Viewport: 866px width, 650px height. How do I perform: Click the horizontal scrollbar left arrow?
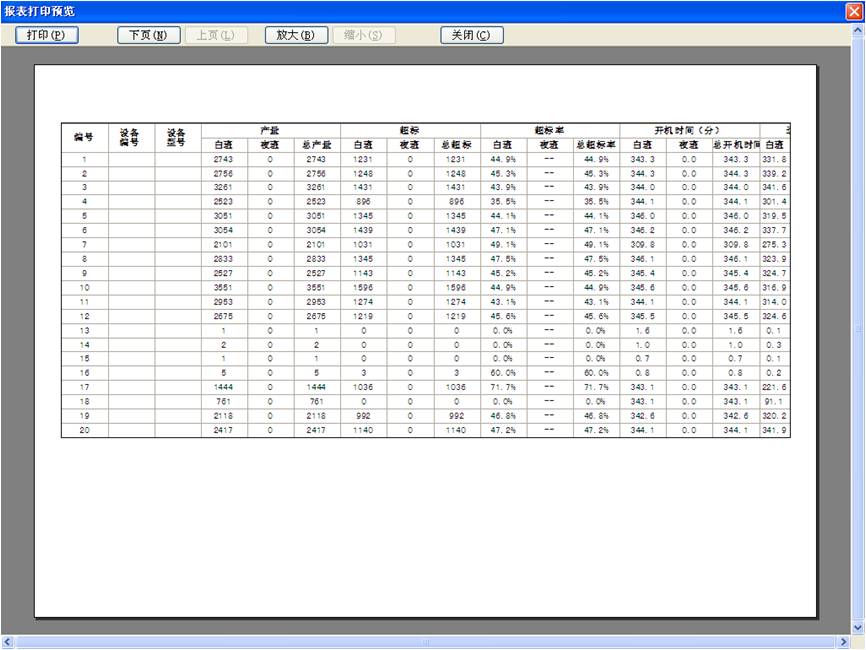7,642
